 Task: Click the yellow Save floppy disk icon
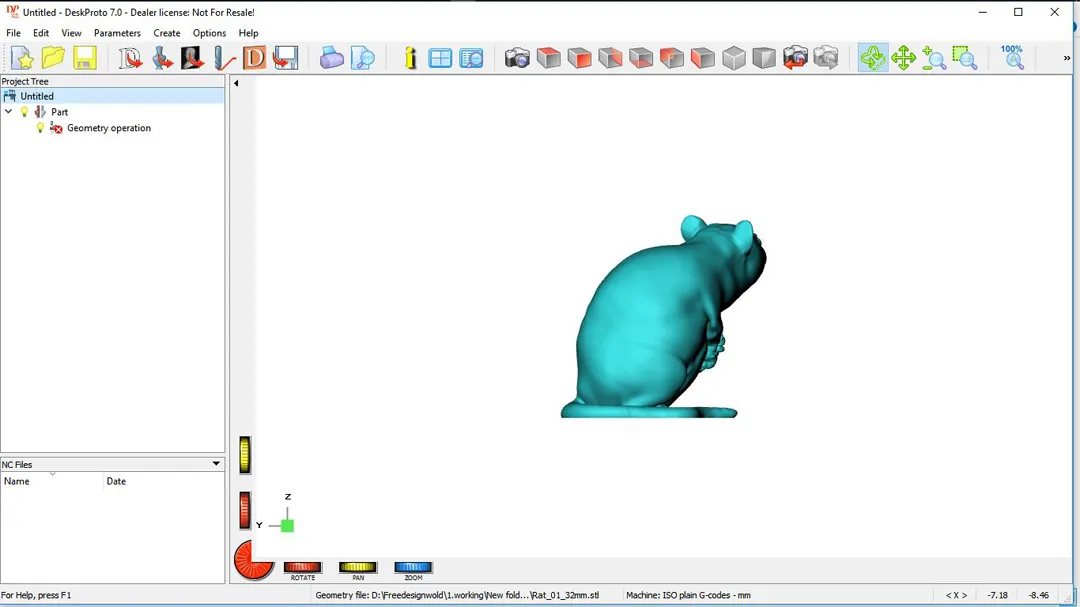pos(85,58)
